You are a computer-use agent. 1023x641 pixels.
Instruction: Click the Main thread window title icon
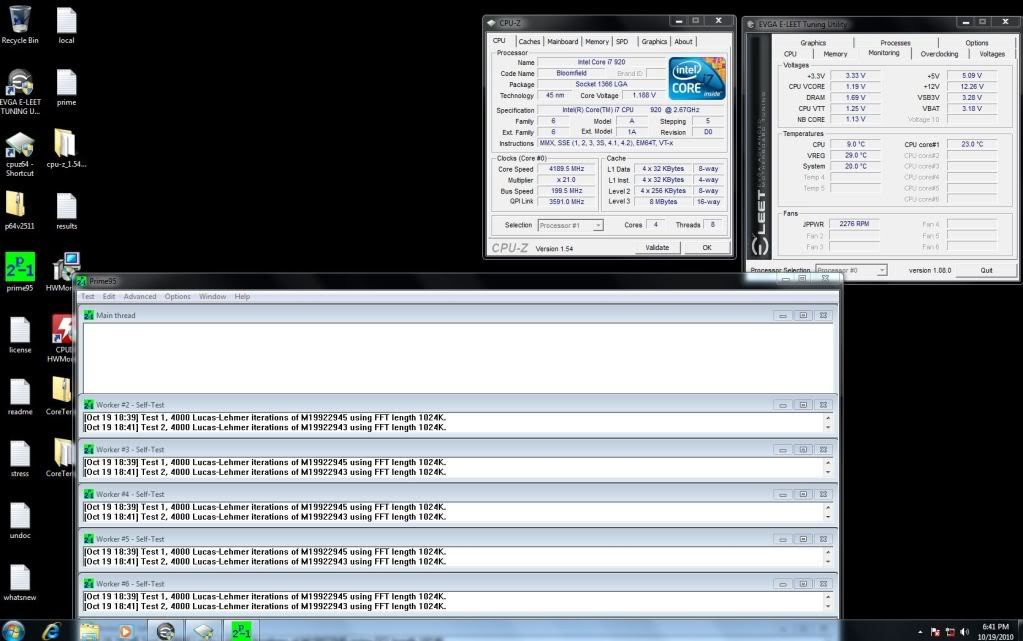[88, 315]
